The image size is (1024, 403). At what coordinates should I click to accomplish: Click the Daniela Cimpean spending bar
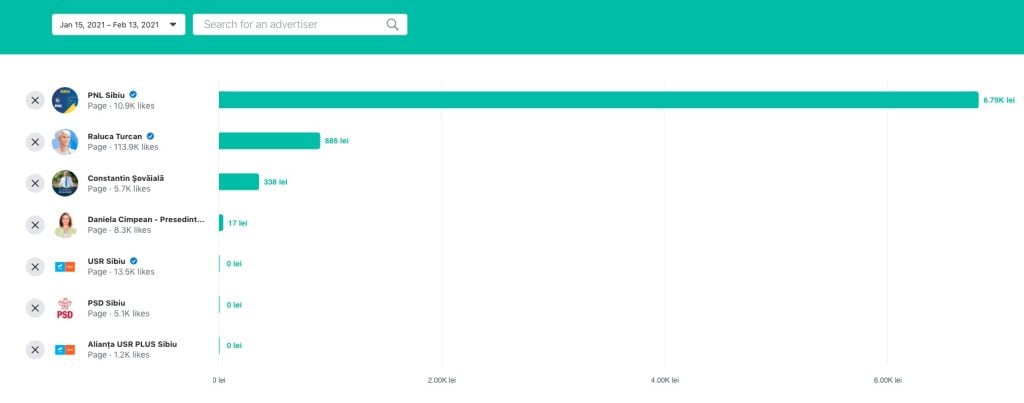tap(221, 223)
